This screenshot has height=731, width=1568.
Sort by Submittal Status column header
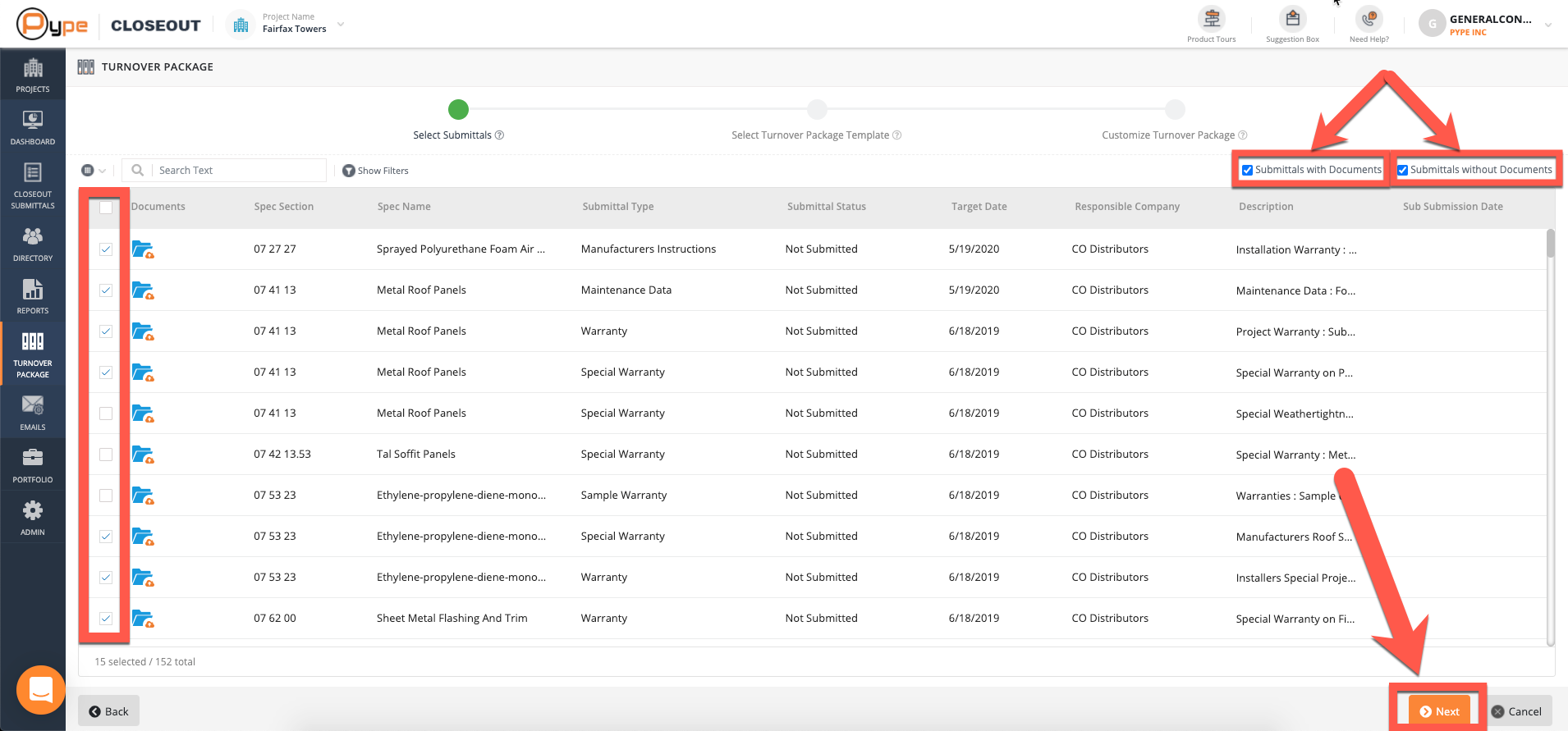[827, 207]
